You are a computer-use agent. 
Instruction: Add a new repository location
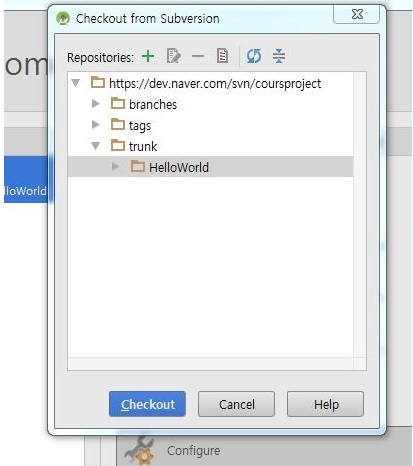click(x=148, y=56)
